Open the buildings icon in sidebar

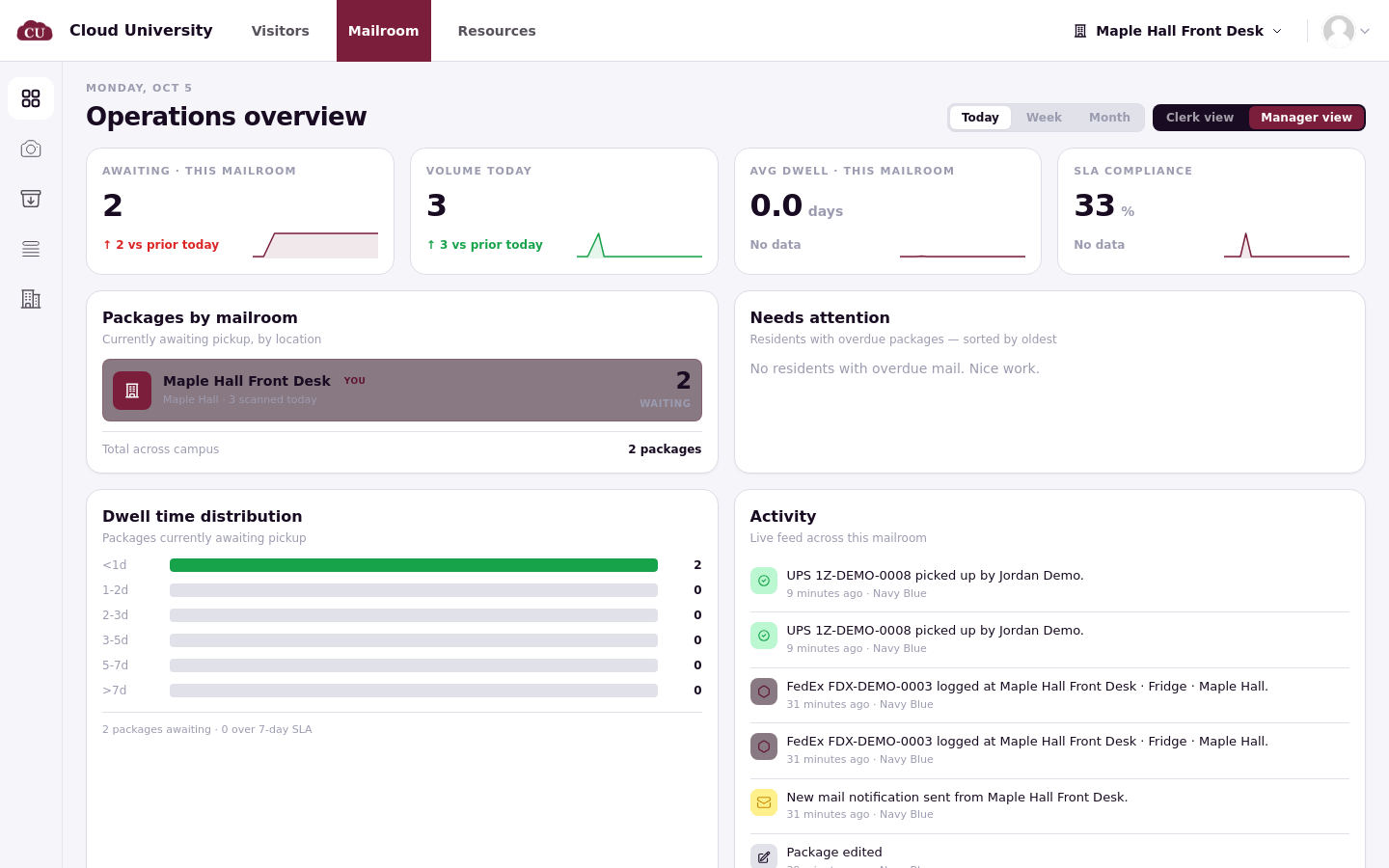pyautogui.click(x=31, y=299)
